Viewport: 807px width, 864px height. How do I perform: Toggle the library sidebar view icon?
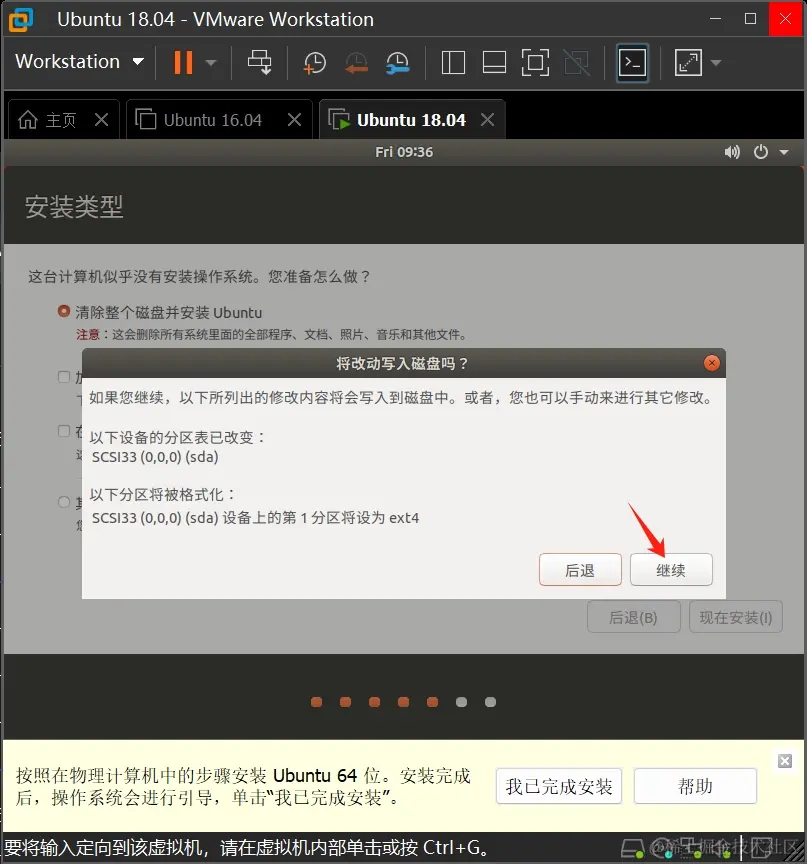coord(453,62)
